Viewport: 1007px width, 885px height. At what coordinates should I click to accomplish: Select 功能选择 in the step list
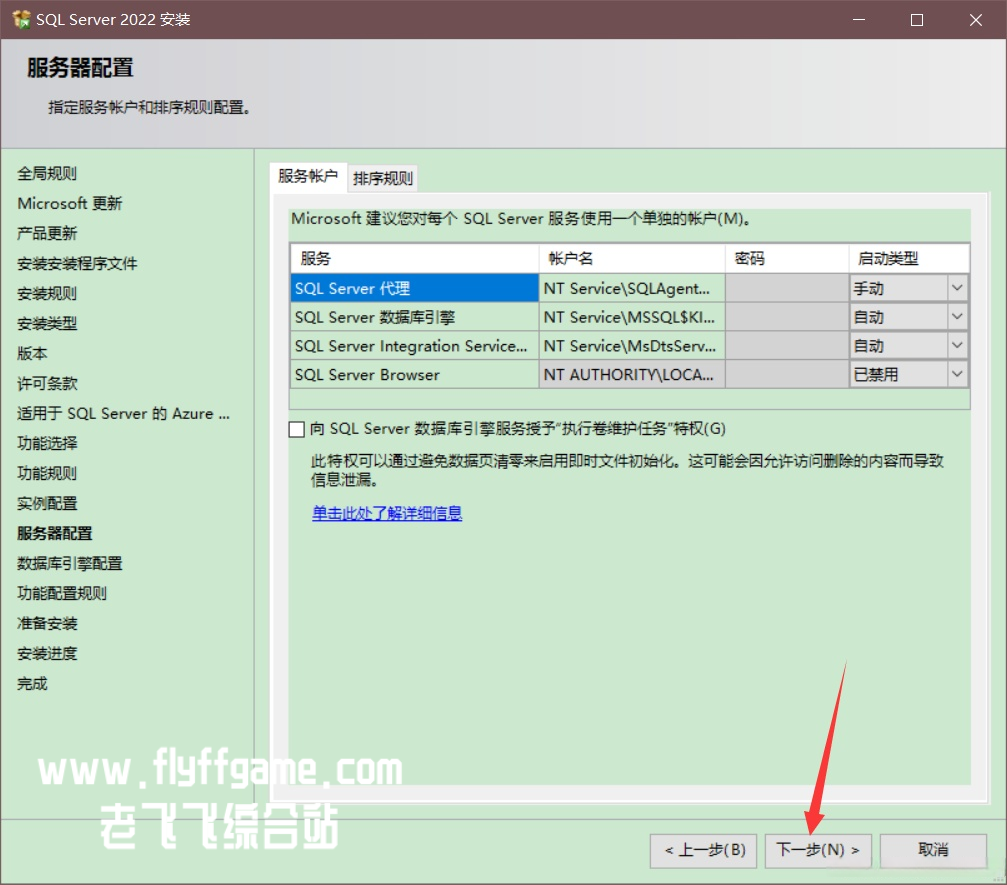[x=47, y=443]
